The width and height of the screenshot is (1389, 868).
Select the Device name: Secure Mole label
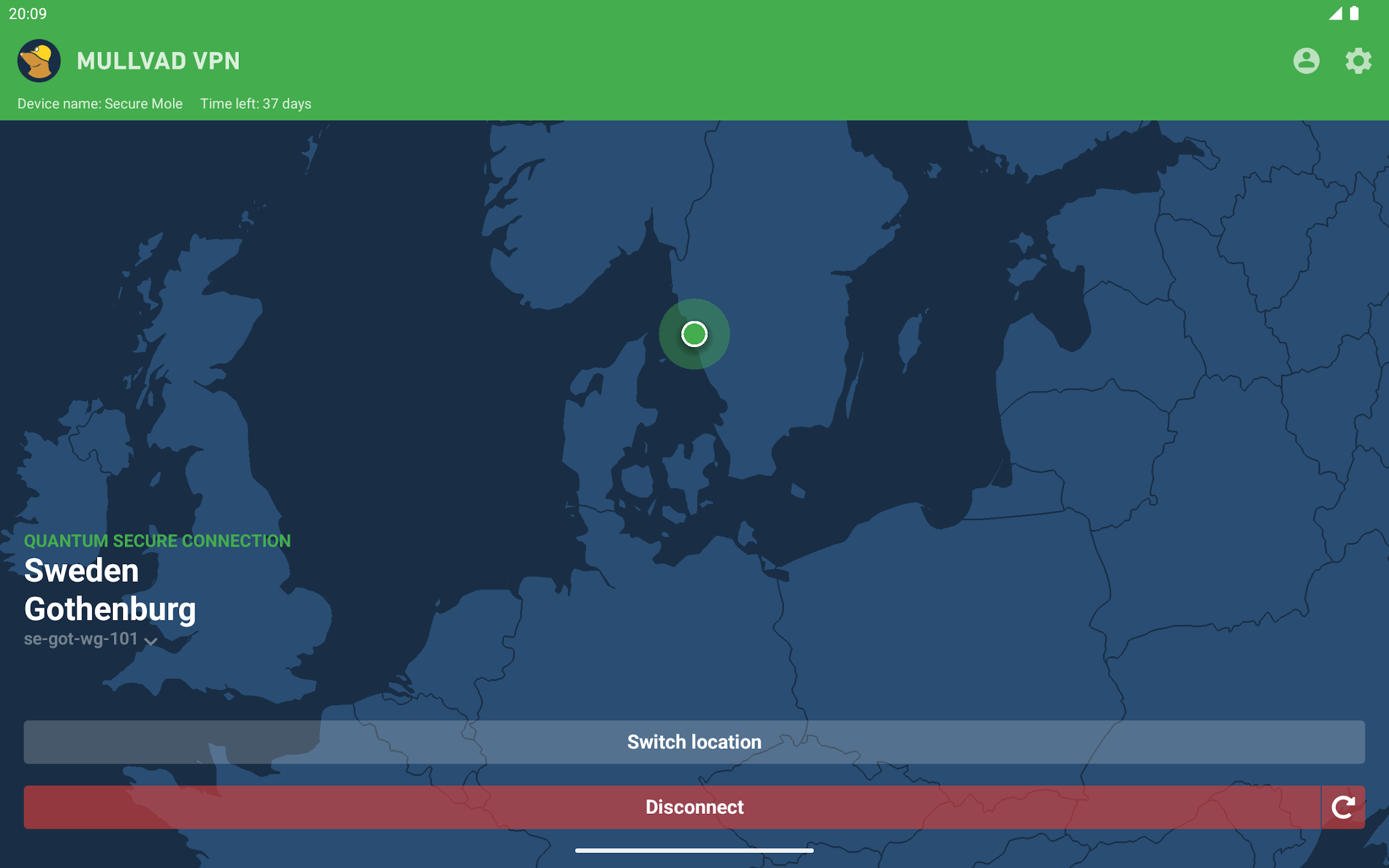tap(99, 104)
